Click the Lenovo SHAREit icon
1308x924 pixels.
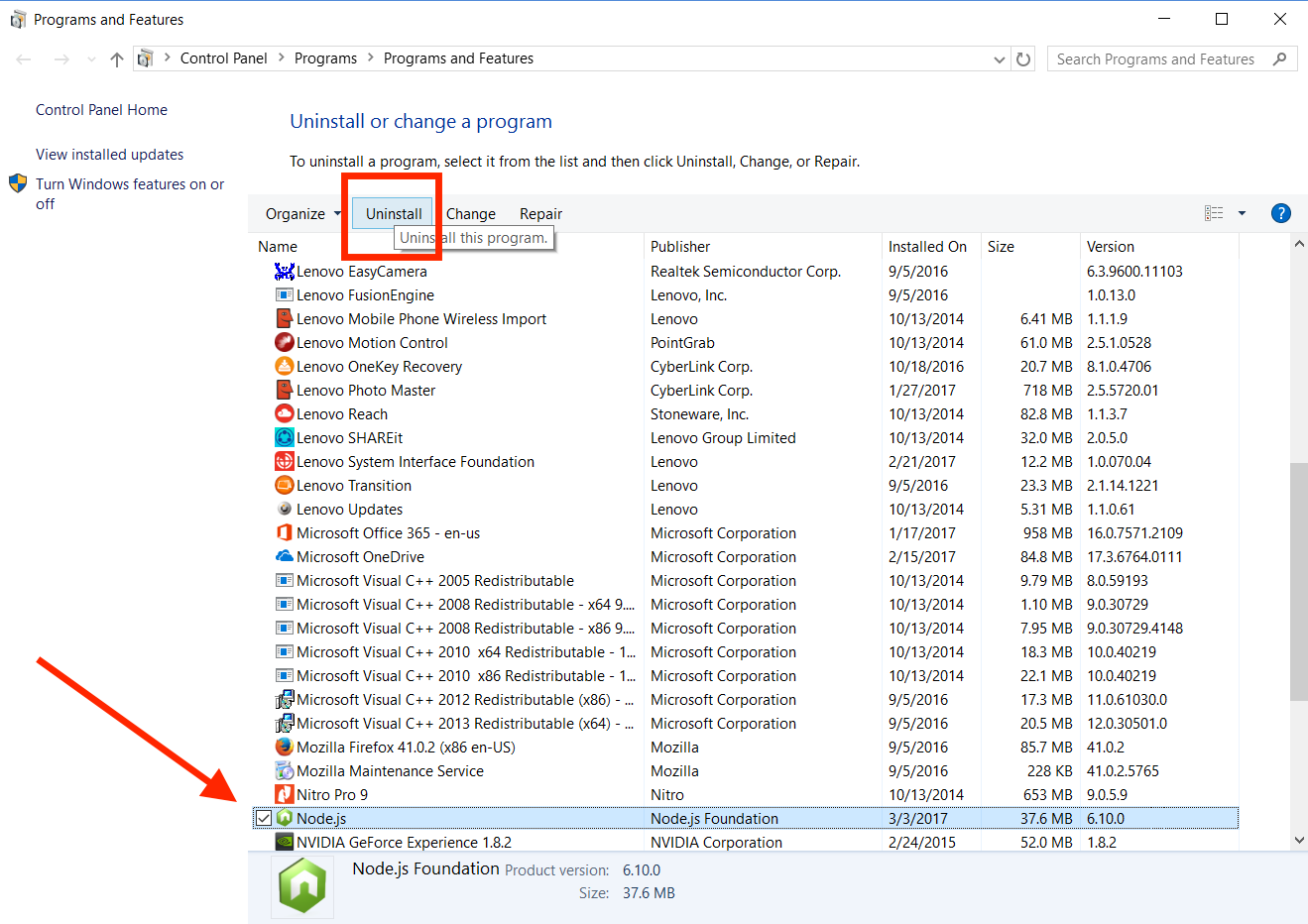pos(285,437)
